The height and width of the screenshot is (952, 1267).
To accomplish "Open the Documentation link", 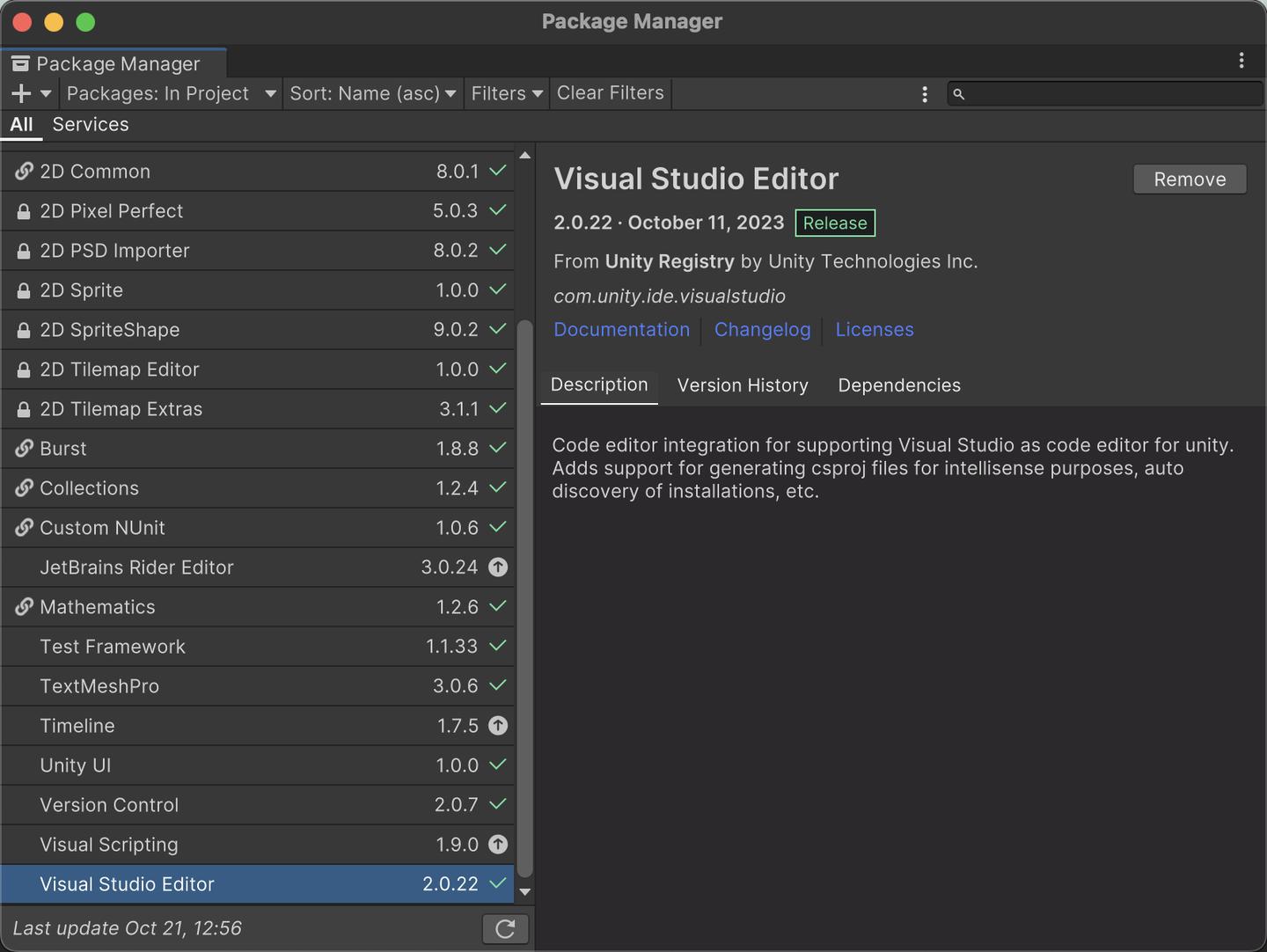I will coord(621,329).
